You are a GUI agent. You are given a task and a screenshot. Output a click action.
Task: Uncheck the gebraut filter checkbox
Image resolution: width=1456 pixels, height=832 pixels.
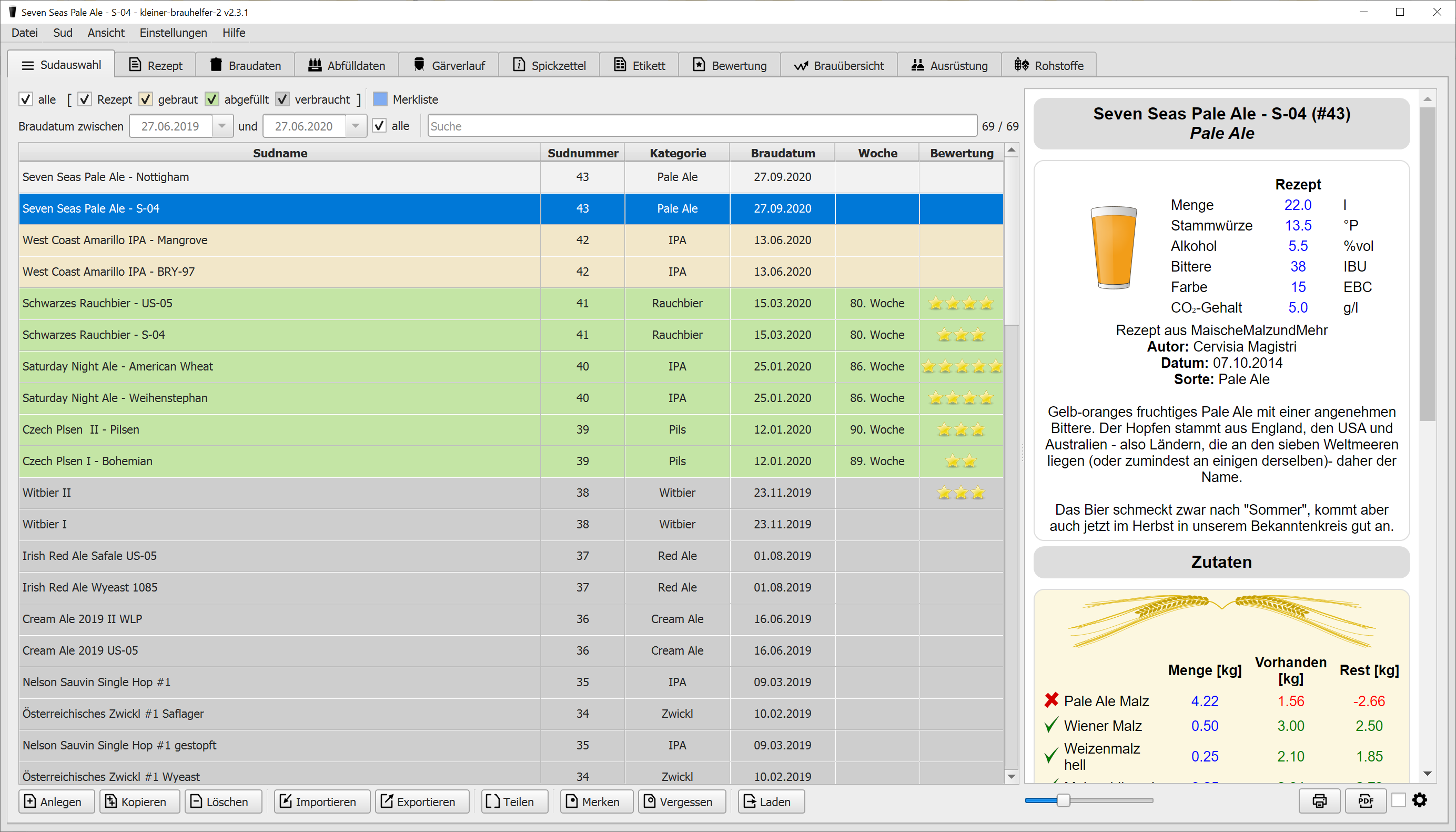click(x=146, y=99)
